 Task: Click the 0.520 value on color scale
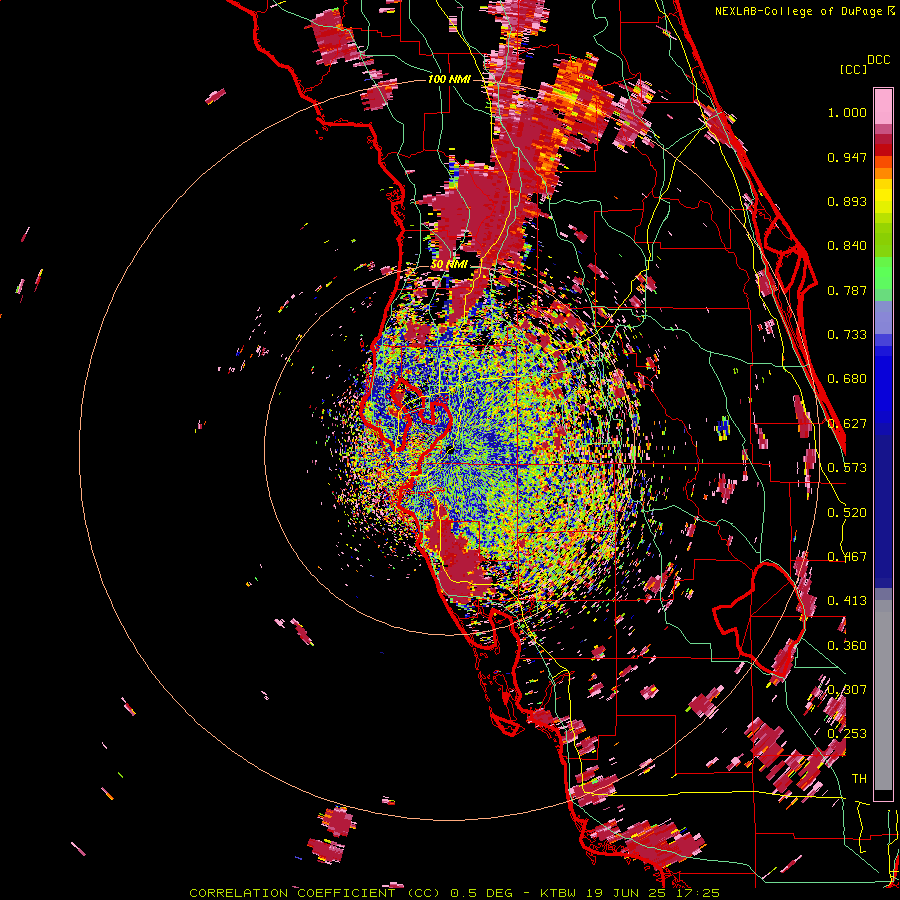(847, 513)
